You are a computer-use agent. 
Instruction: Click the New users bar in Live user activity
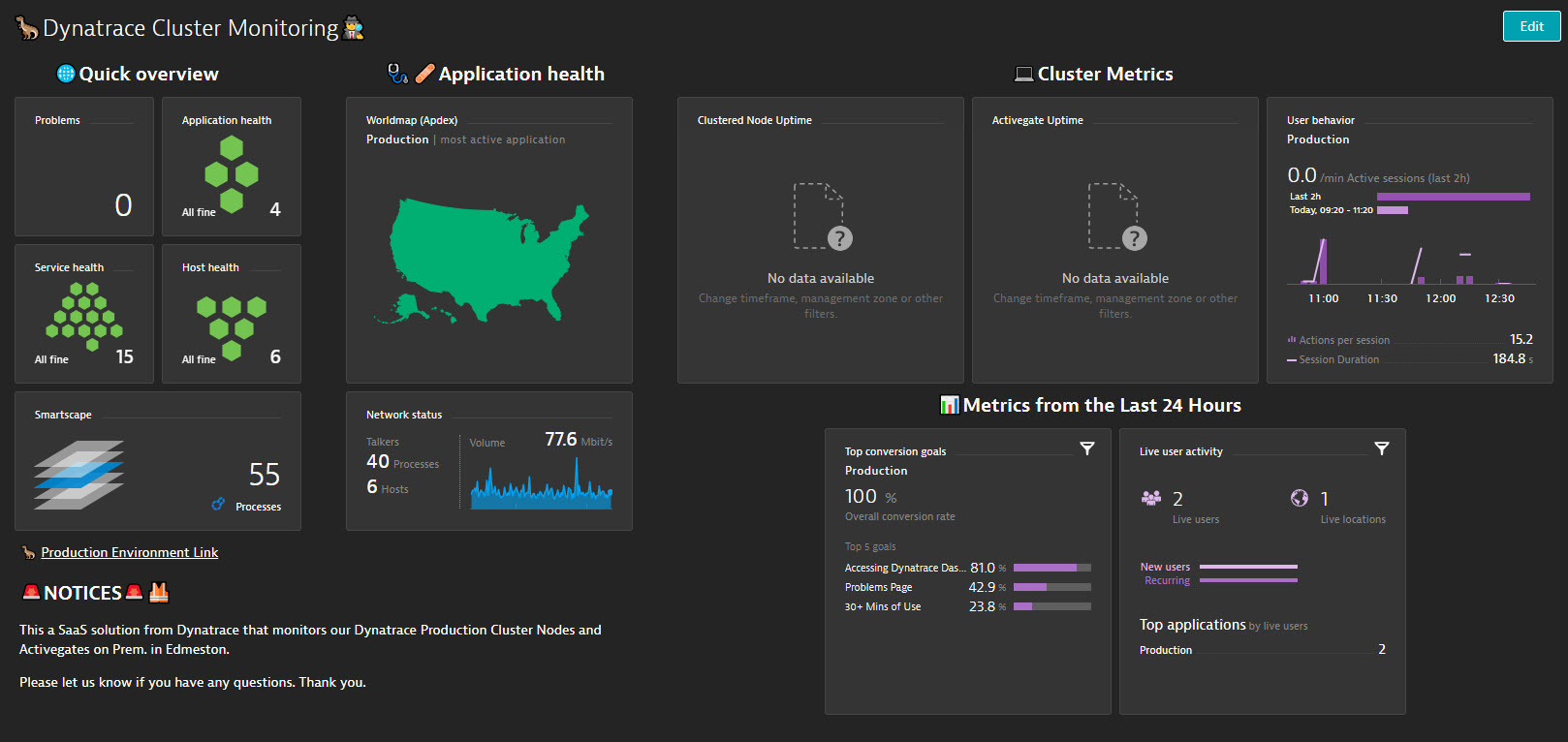click(x=1248, y=567)
